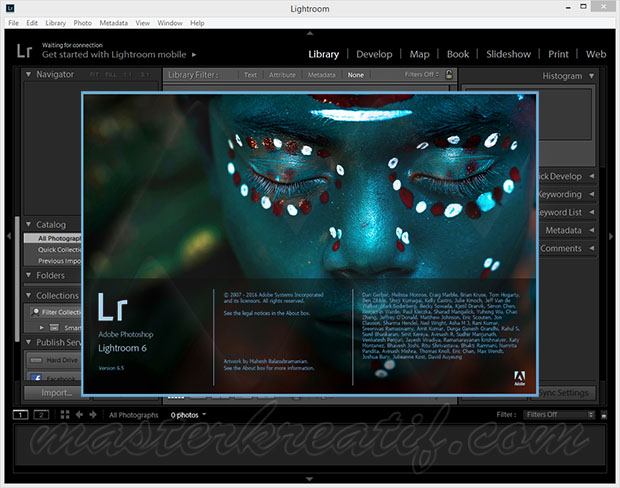Viewport: 620px width, 488px height.
Task: Collapse the Histogram panel
Action: [592, 76]
